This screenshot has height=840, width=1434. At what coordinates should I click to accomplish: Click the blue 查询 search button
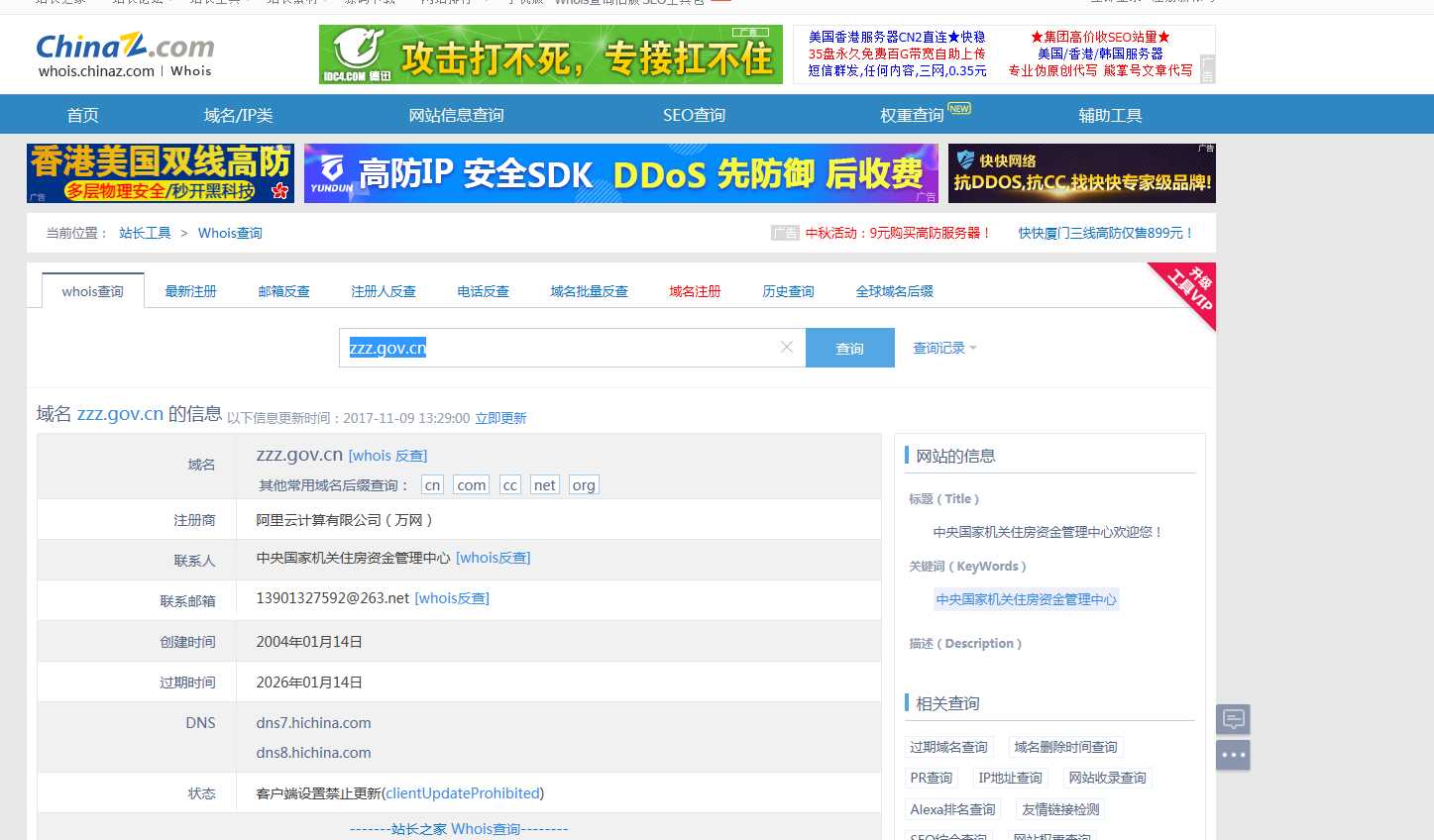pyautogui.click(x=850, y=348)
